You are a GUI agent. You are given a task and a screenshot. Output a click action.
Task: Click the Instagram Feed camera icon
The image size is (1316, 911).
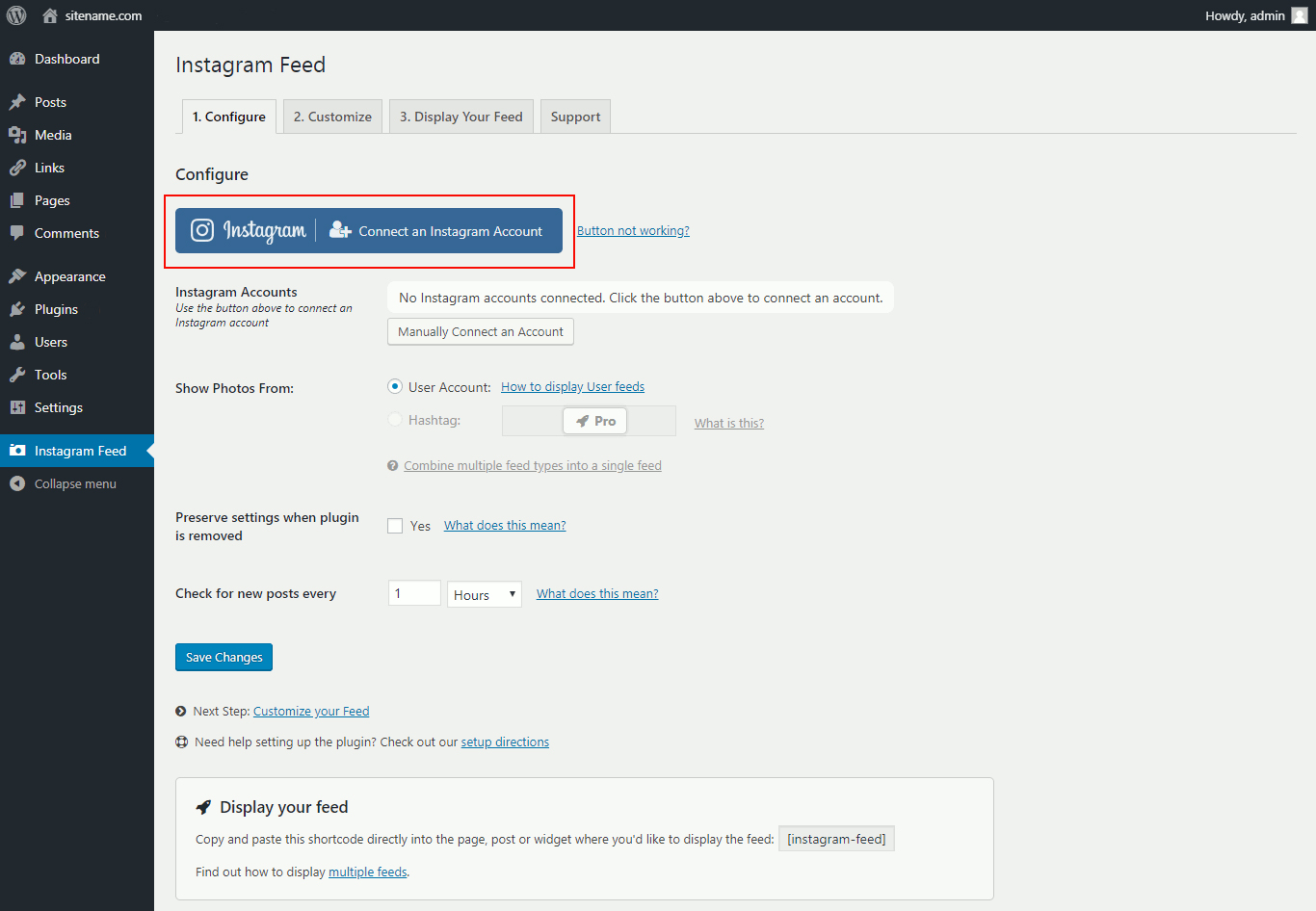pyautogui.click(x=17, y=451)
